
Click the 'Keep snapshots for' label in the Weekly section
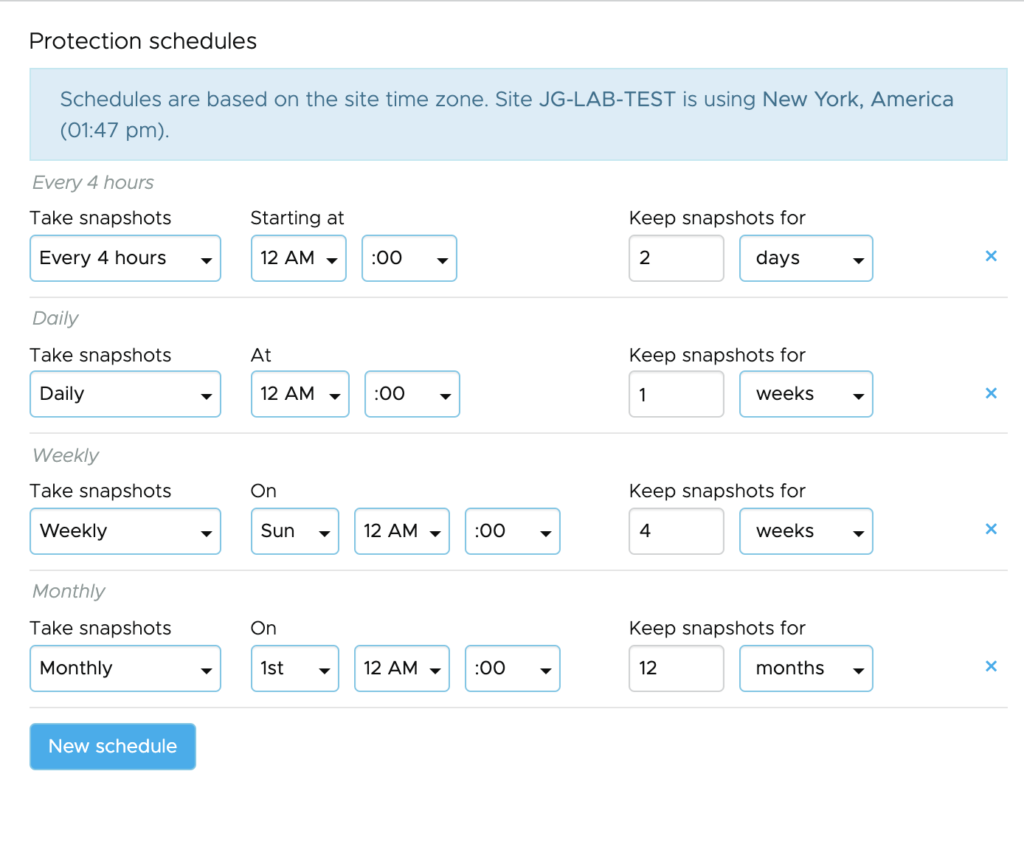coord(717,491)
